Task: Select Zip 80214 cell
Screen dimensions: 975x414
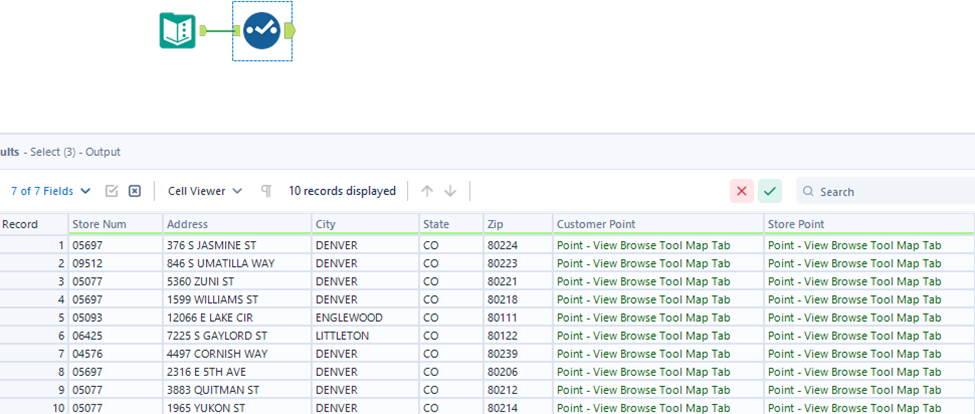Action: coord(519,407)
